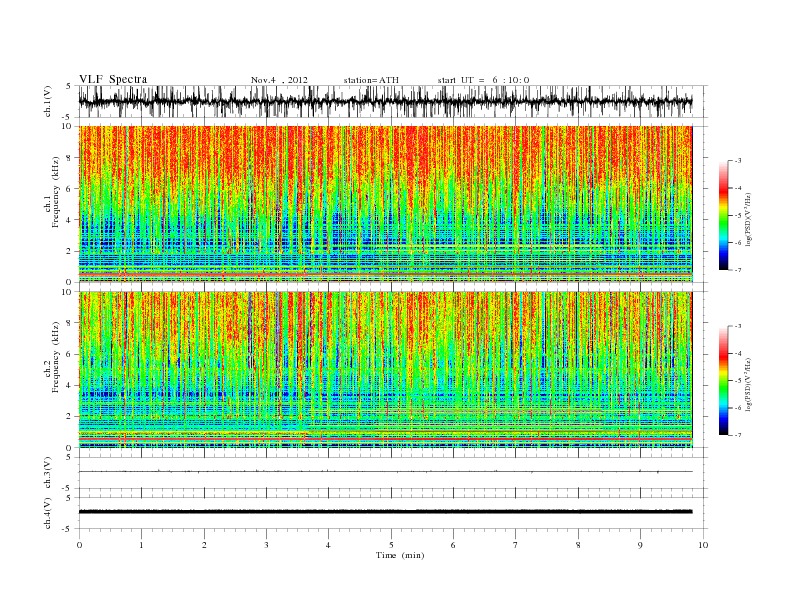Select the "start UT = 6 :10: 0" text

(x=483, y=80)
